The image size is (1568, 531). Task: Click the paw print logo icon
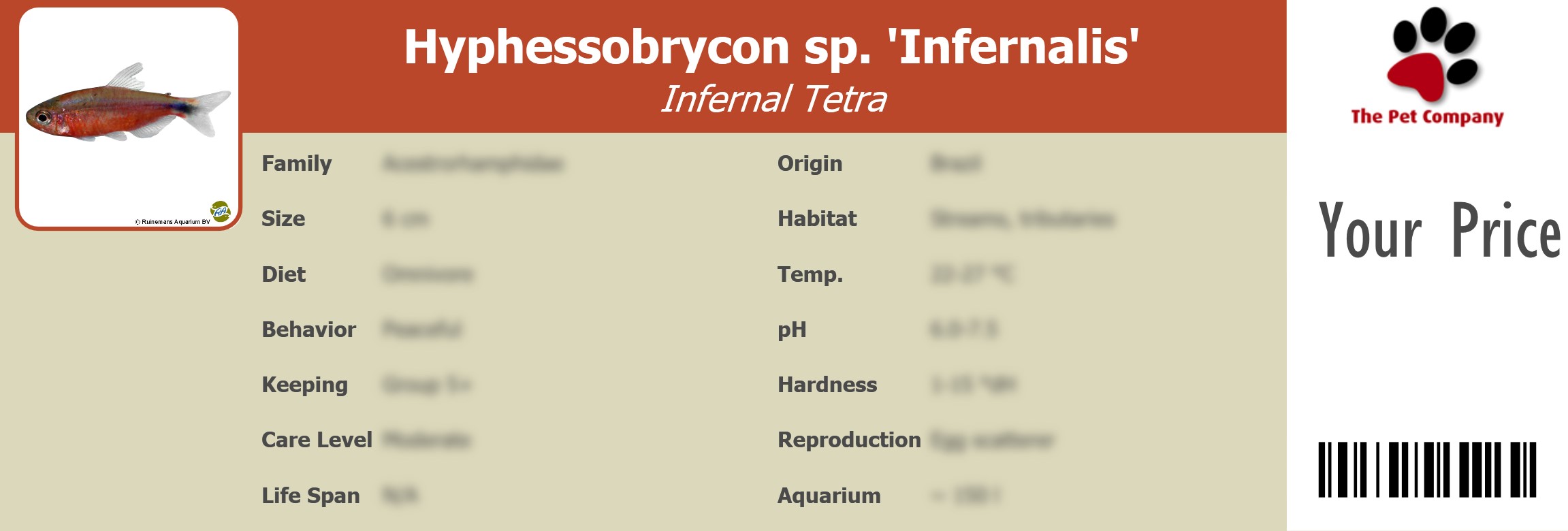[1433, 54]
